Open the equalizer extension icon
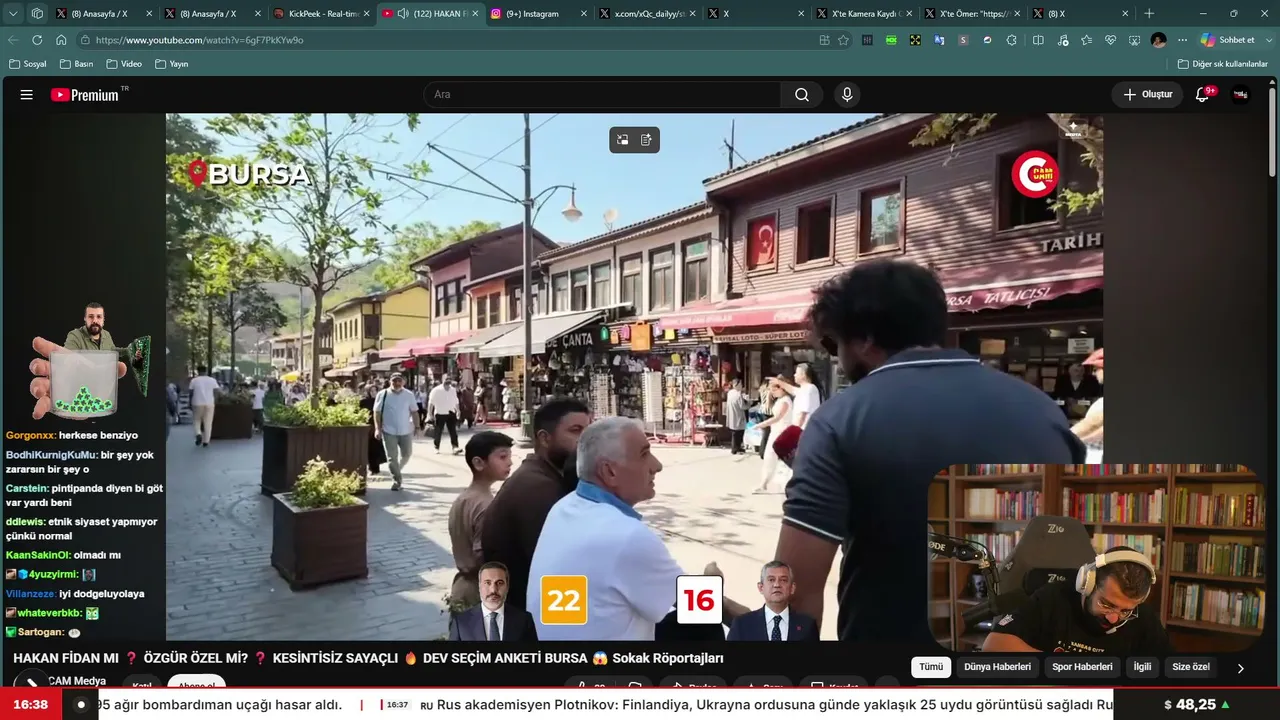Viewport: 1280px width, 720px height. 867,40
